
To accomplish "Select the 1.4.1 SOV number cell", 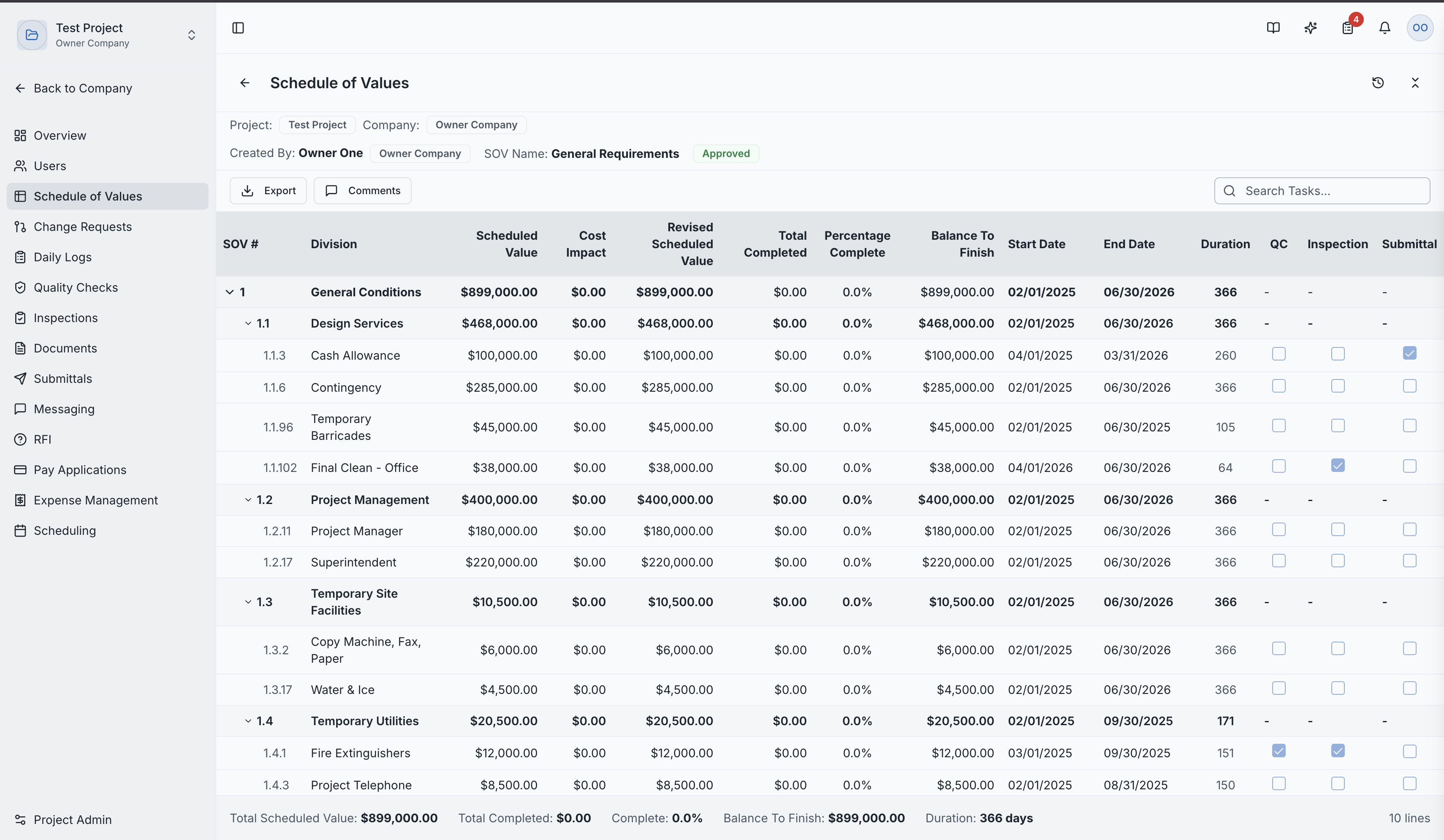I will click(274, 753).
